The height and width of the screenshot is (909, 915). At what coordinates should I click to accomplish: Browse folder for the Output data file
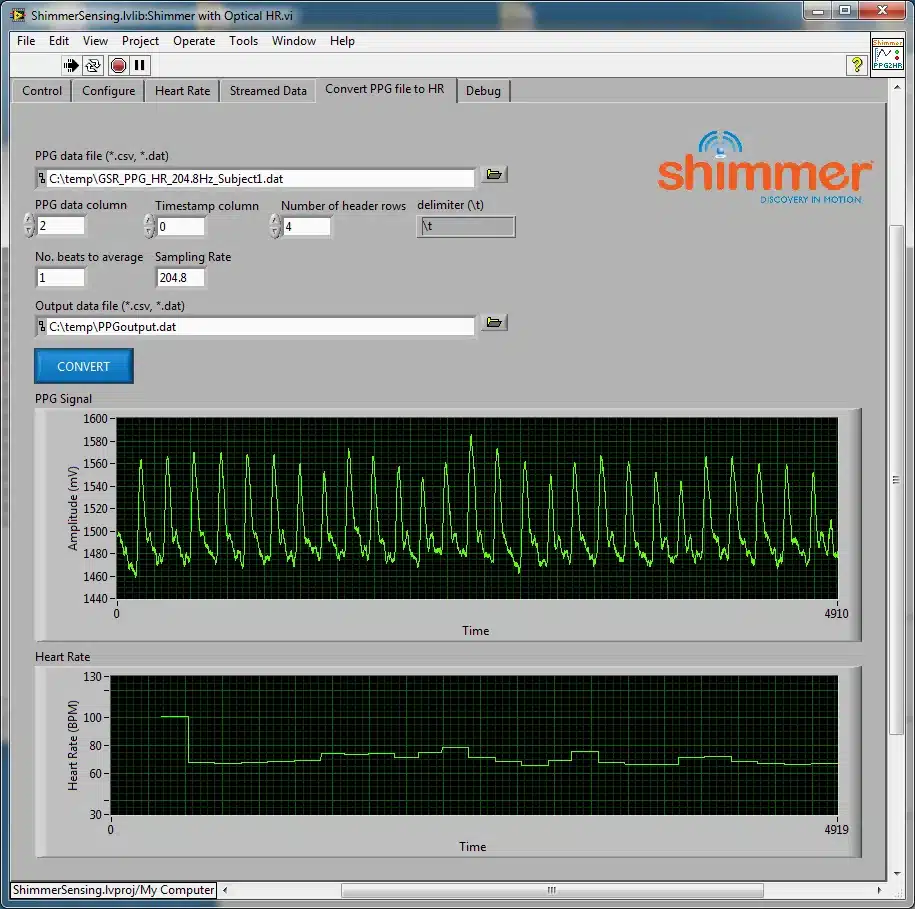click(x=494, y=323)
